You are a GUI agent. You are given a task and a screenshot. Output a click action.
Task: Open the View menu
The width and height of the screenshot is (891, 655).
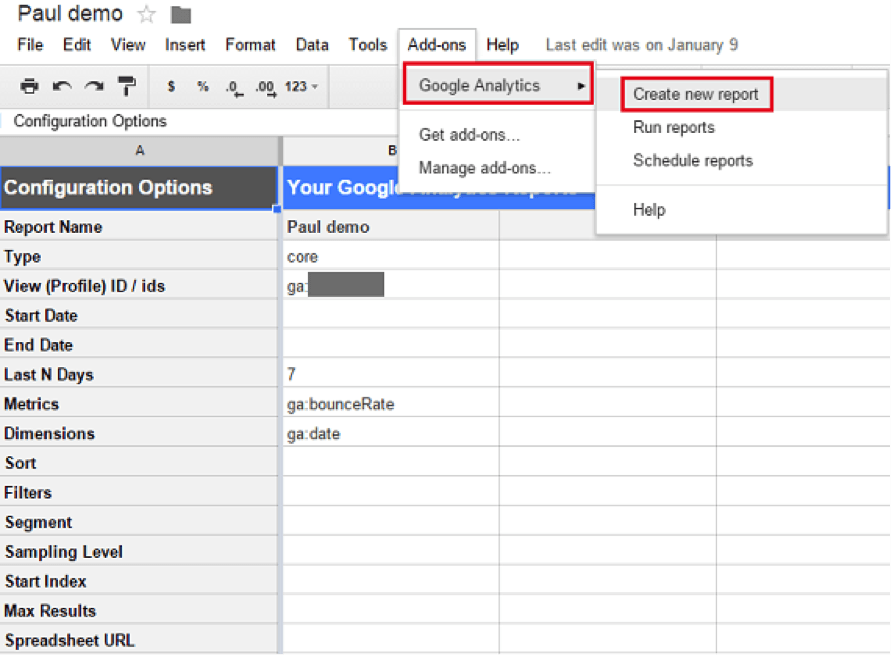point(128,44)
